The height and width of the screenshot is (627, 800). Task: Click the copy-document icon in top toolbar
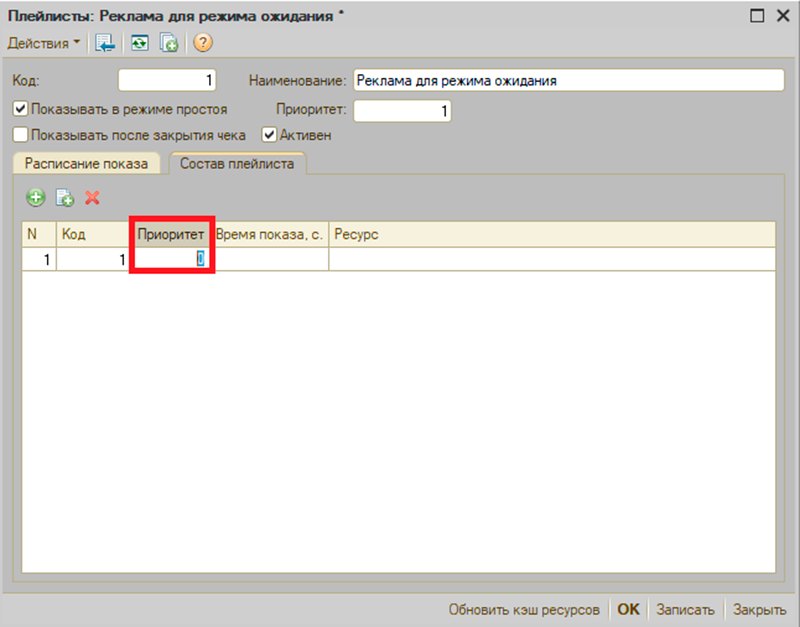(168, 43)
